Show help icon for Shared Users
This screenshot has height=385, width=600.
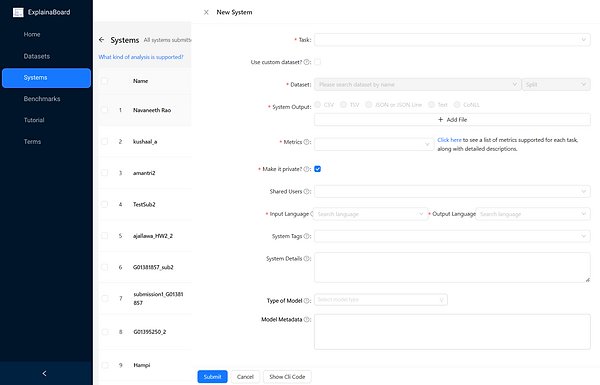pyautogui.click(x=307, y=191)
